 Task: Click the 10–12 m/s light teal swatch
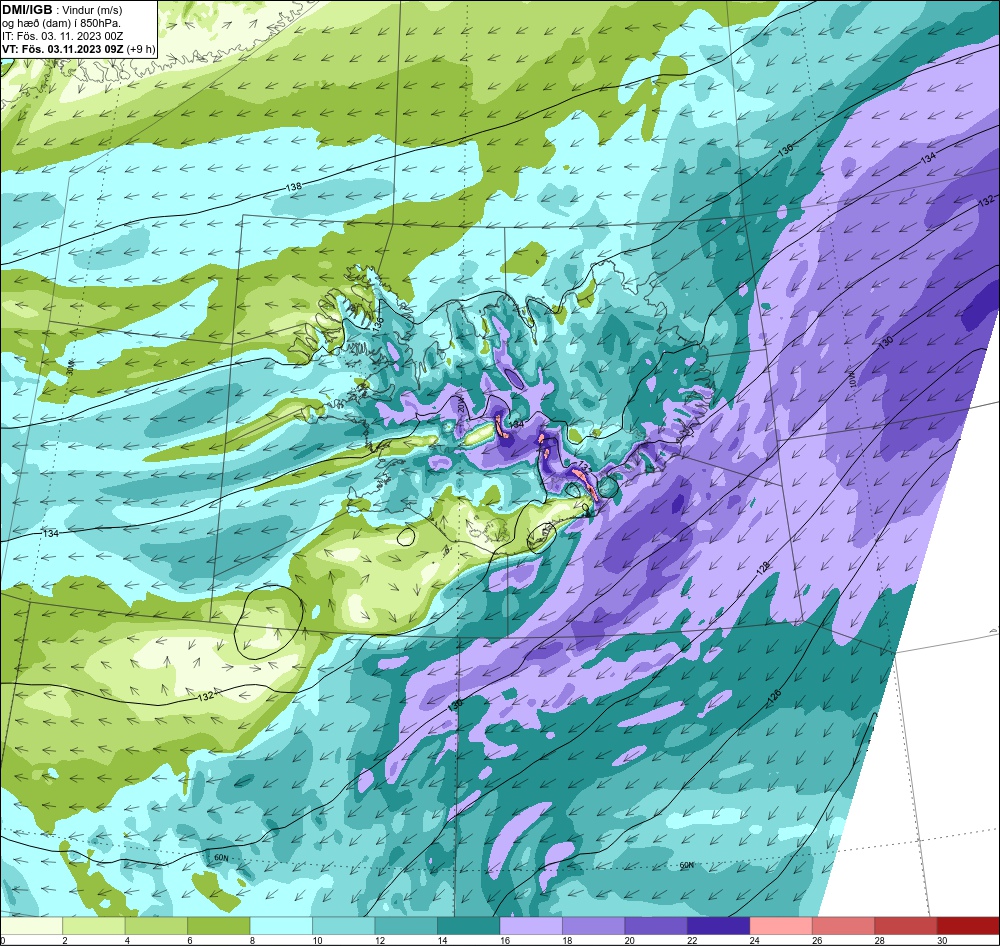click(344, 926)
